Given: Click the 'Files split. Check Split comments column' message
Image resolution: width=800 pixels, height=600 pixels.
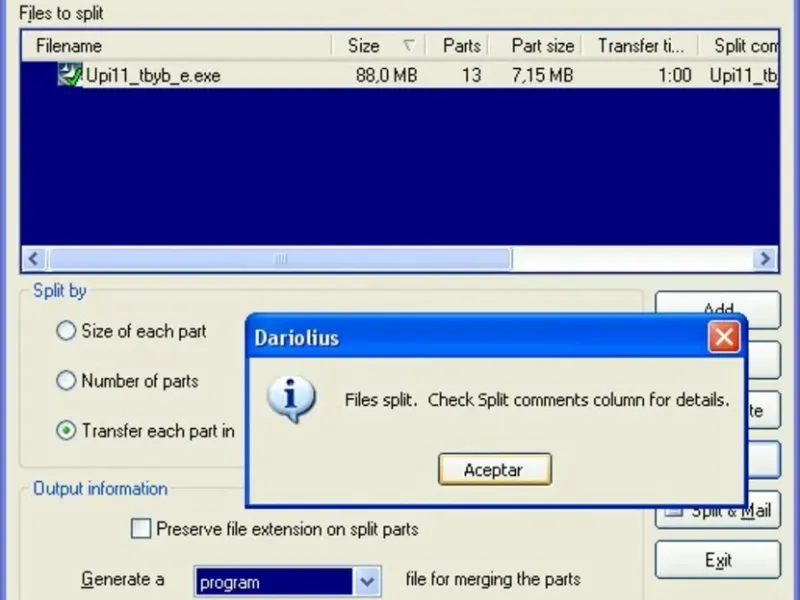Looking at the screenshot, I should pyautogui.click(x=537, y=399).
